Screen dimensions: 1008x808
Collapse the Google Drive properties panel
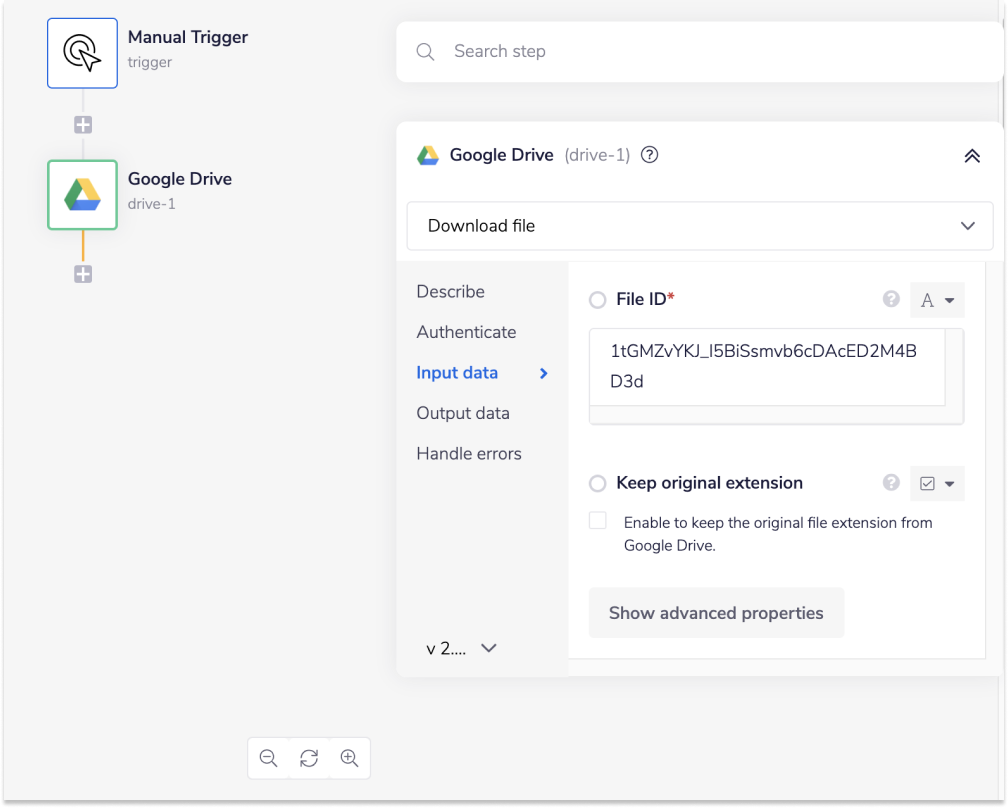pos(971,156)
